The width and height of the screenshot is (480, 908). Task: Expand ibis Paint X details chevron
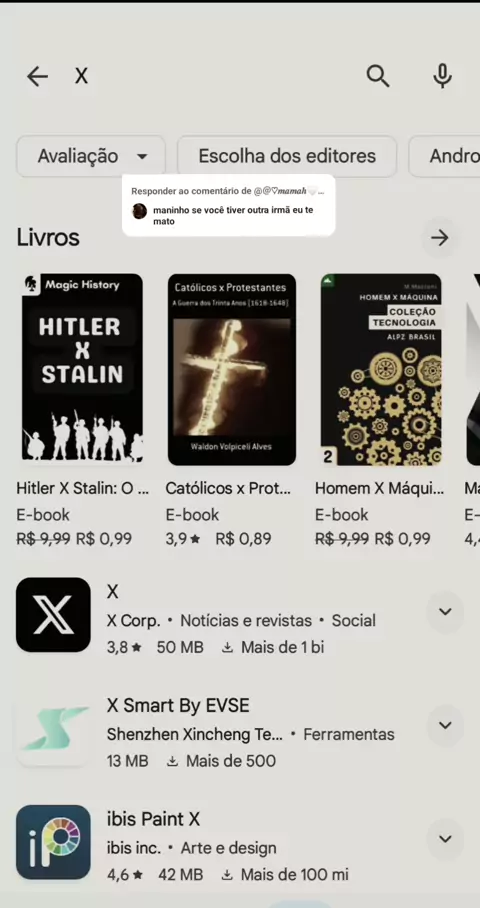click(445, 839)
